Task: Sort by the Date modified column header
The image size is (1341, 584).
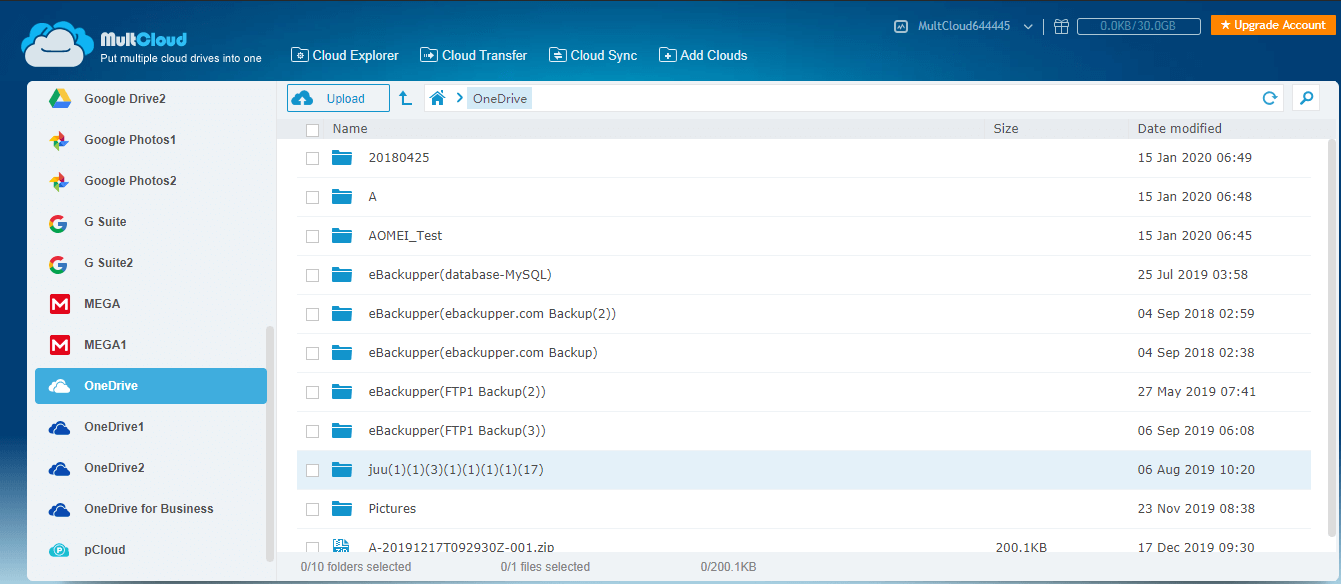Action: pyautogui.click(x=1180, y=129)
